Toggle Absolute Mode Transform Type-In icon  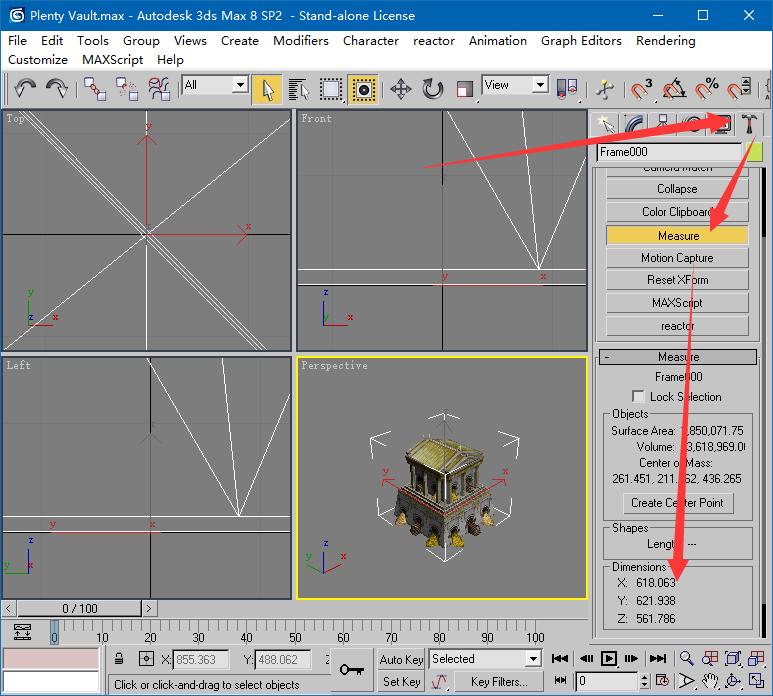point(146,659)
